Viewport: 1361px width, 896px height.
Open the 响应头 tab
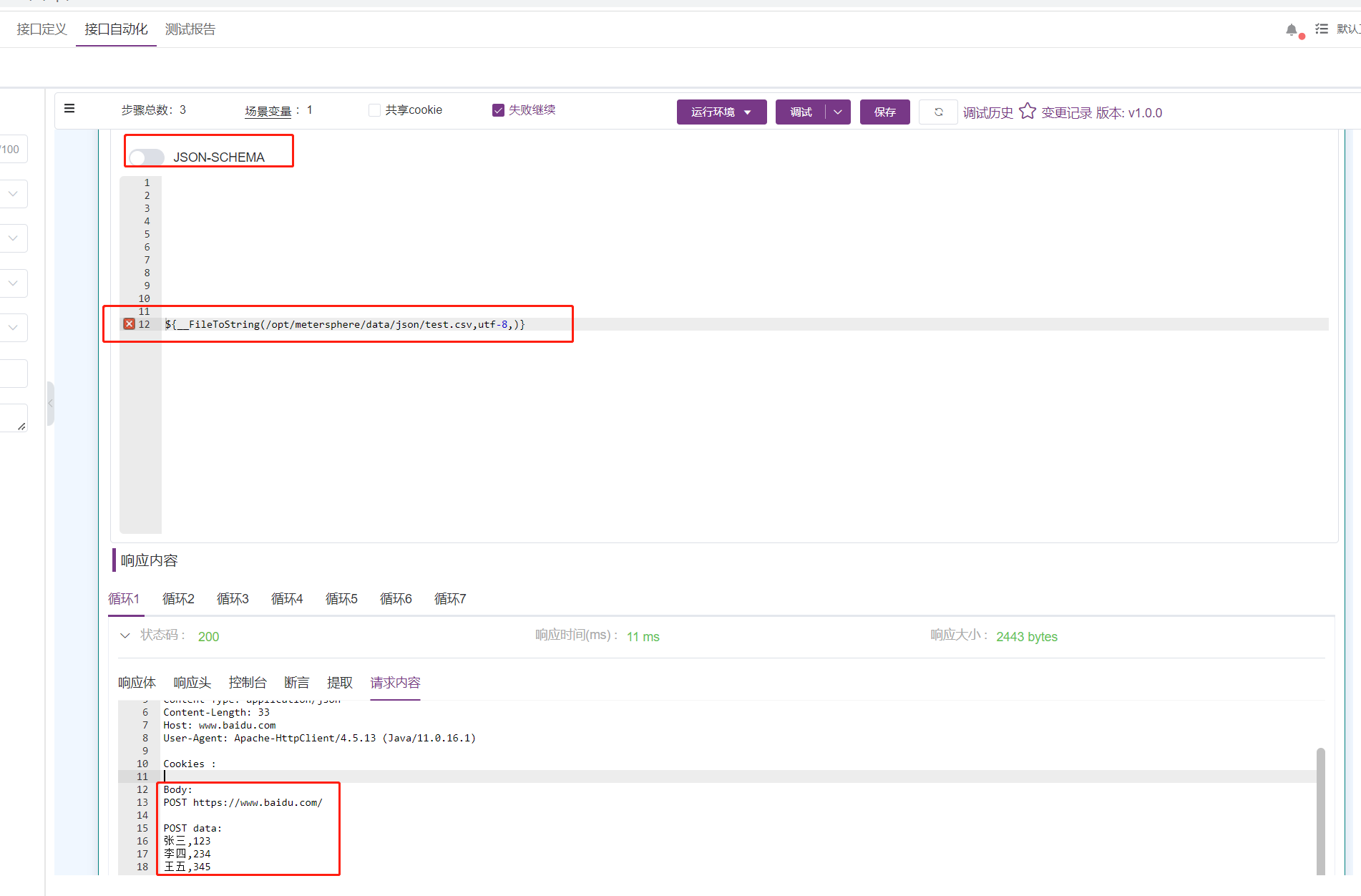click(192, 683)
